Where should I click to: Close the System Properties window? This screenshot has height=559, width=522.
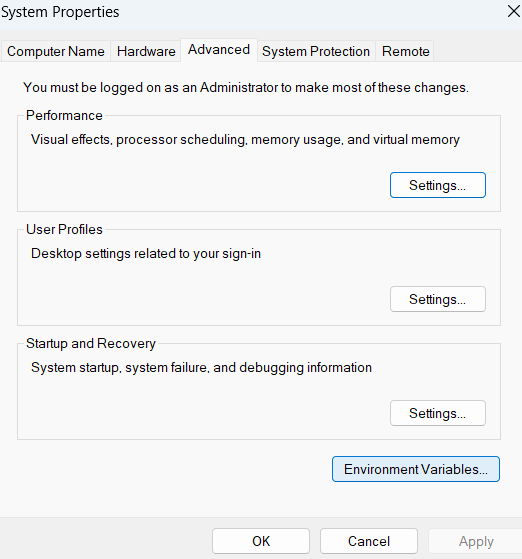pyautogui.click(x=514, y=11)
